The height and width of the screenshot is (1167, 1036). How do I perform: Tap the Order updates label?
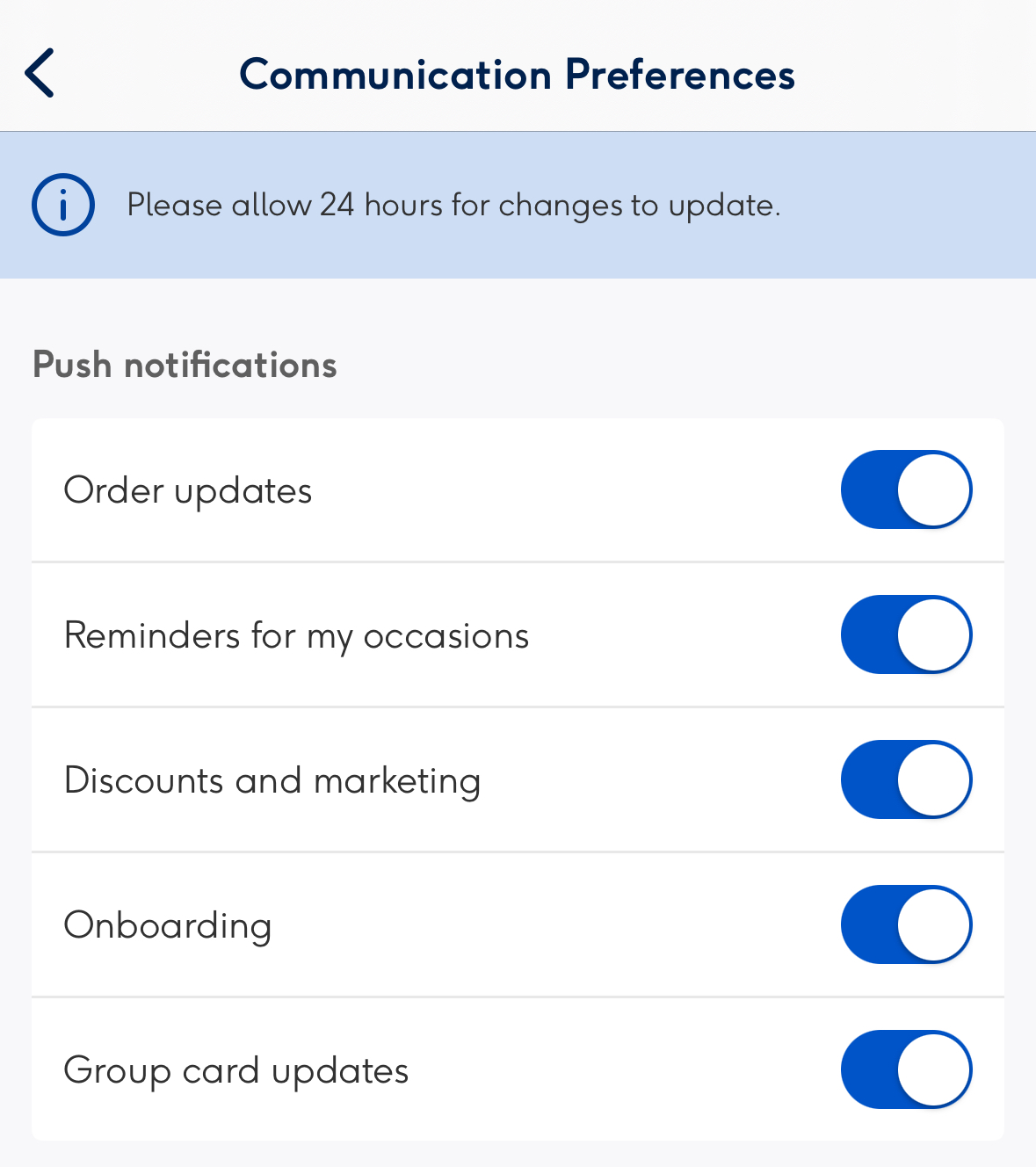(x=188, y=490)
